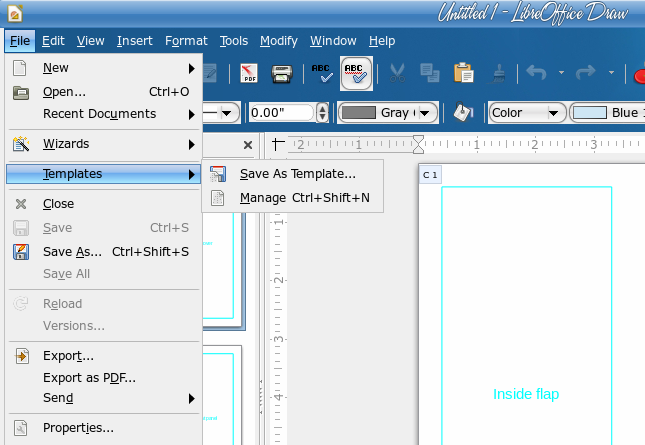Open the Window menu

click(x=333, y=41)
